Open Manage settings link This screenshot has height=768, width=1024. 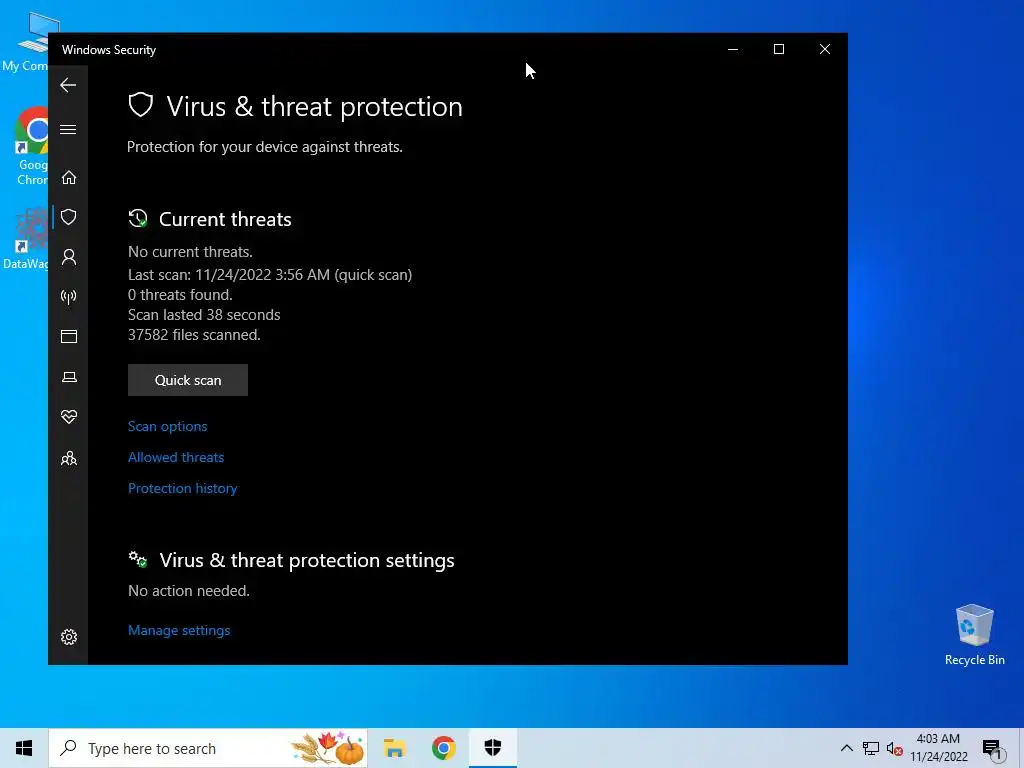click(179, 630)
